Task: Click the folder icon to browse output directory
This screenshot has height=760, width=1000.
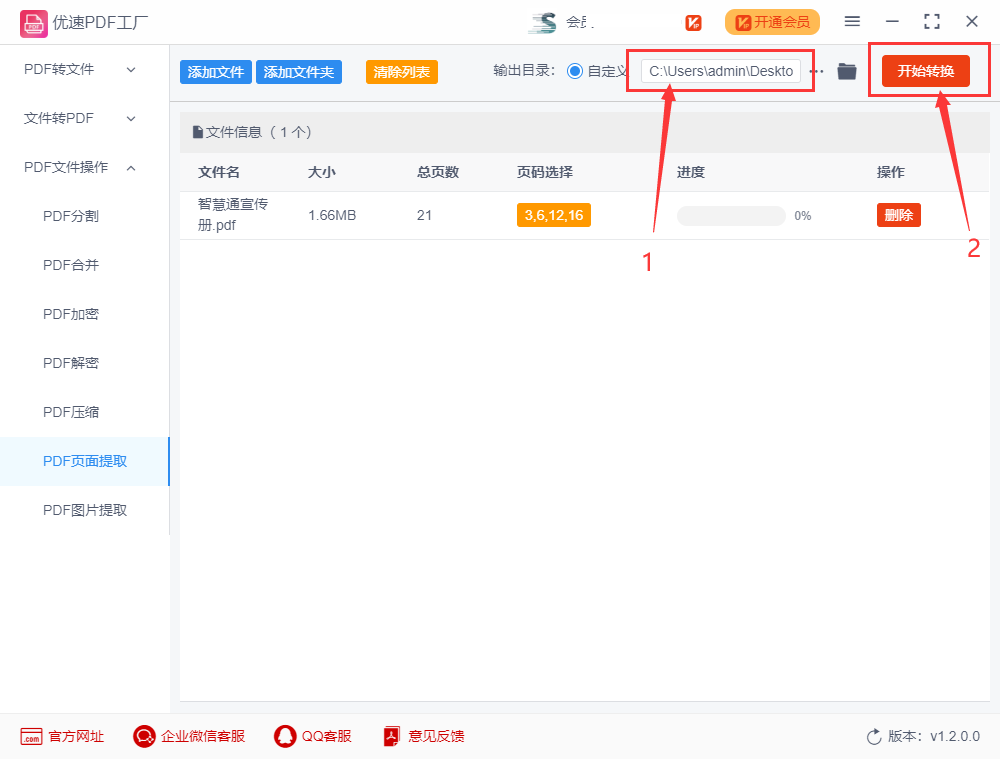Action: coord(847,70)
